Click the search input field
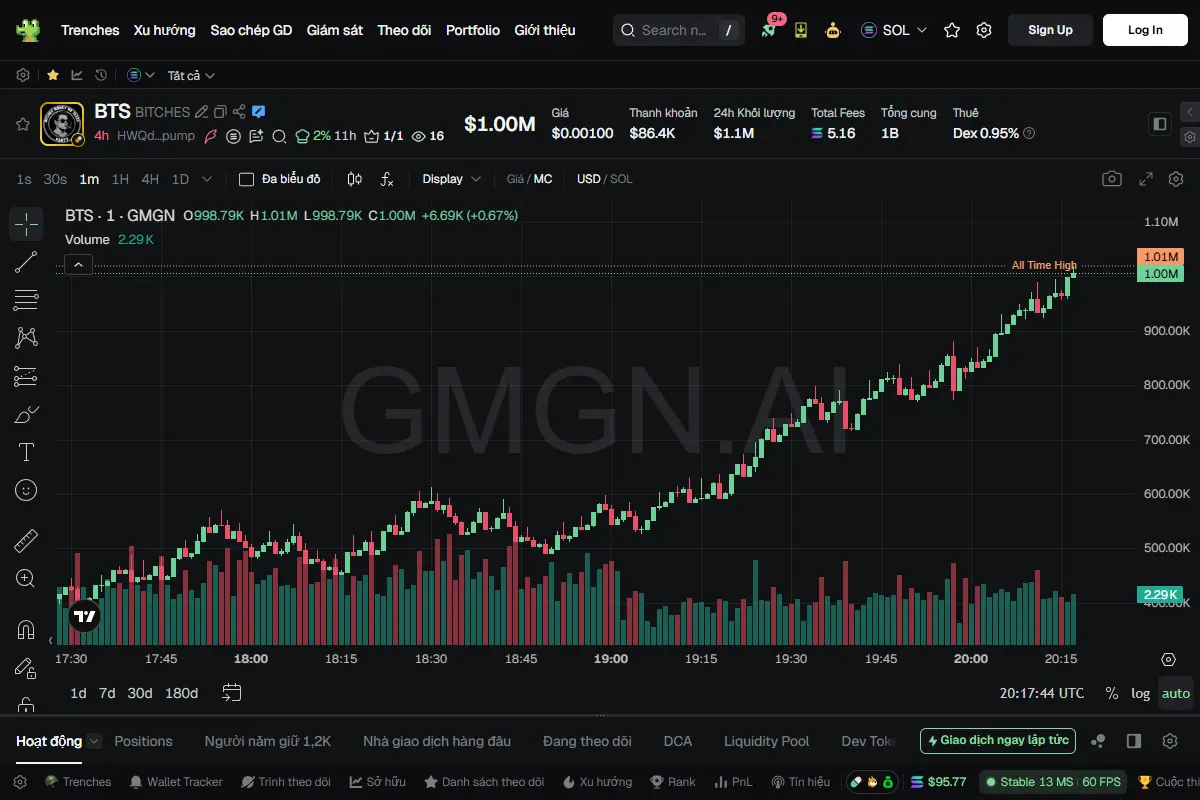 [679, 30]
